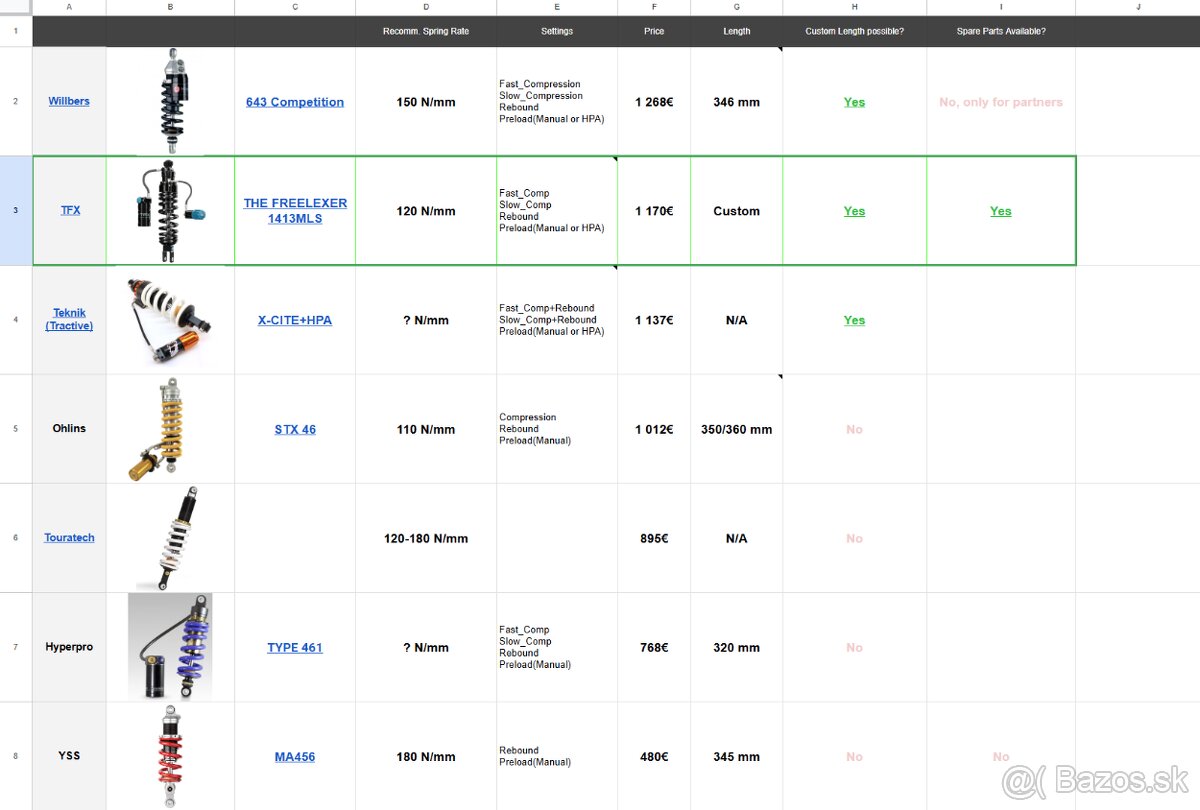This screenshot has height=810, width=1200.
Task: Select column F header
Action: [654, 7]
